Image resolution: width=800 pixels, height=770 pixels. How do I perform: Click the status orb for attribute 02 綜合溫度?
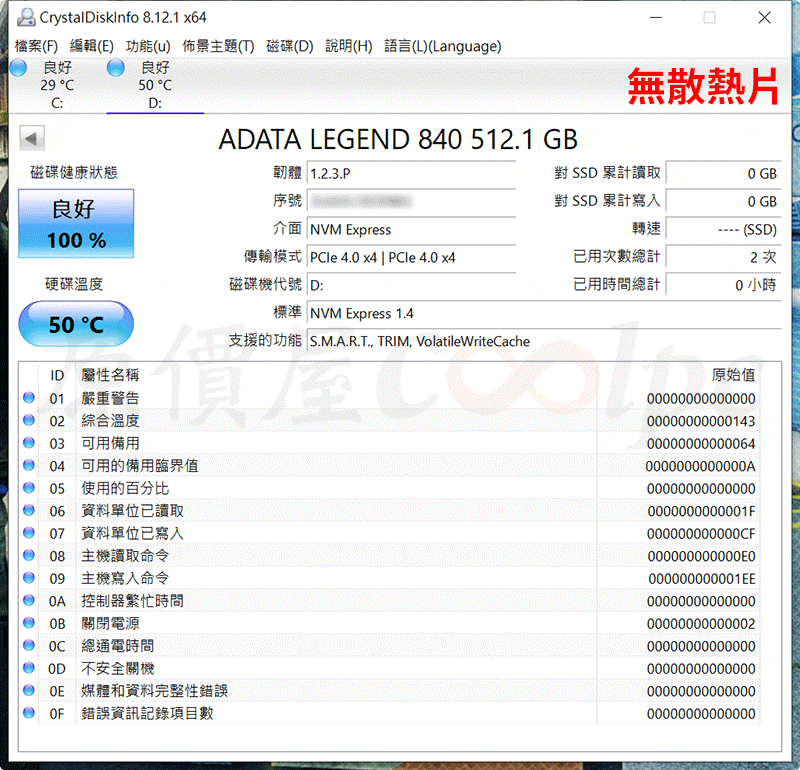pos(29,420)
